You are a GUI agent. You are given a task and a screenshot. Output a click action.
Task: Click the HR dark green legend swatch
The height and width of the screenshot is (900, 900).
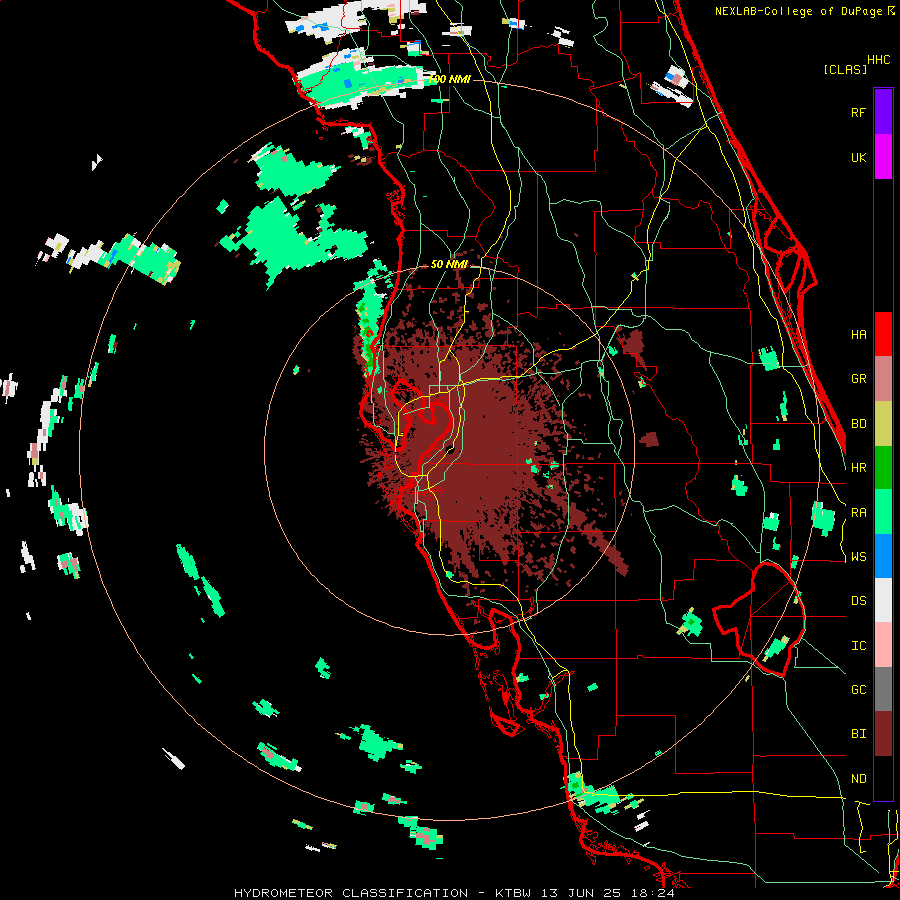click(x=883, y=467)
